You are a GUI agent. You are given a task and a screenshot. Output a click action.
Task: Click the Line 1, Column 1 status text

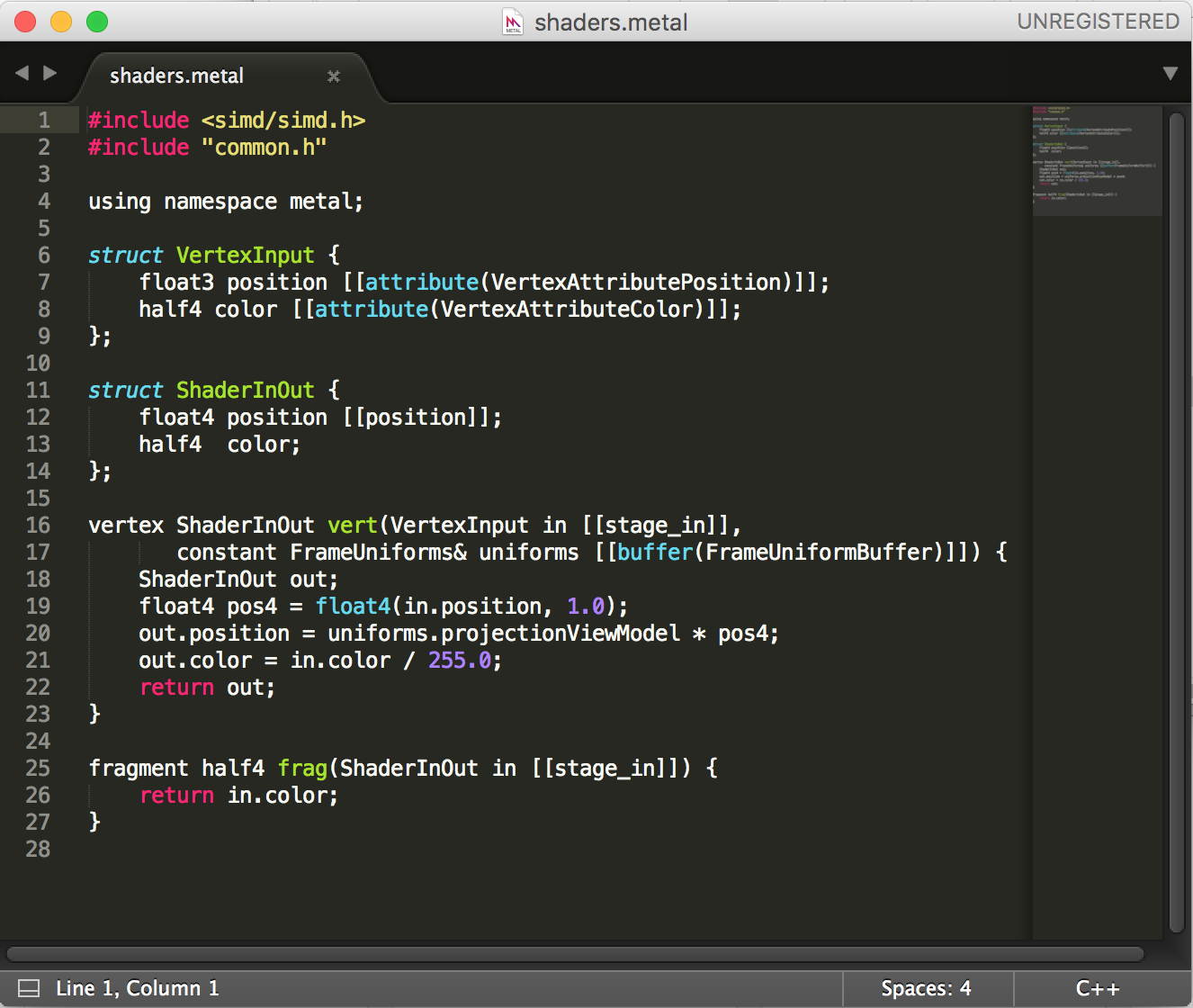(137, 988)
